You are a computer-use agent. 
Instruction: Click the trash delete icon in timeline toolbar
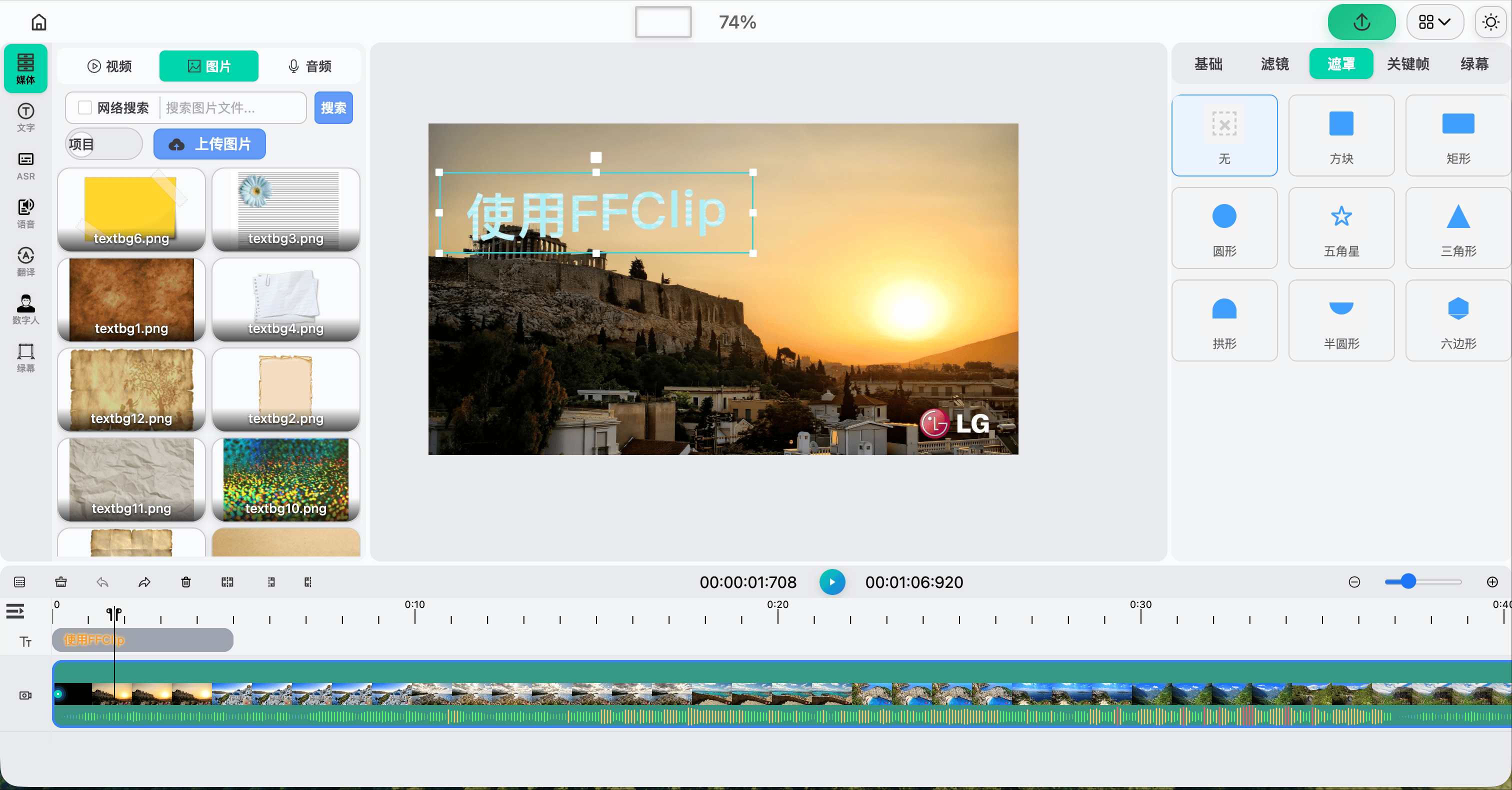[x=185, y=581]
